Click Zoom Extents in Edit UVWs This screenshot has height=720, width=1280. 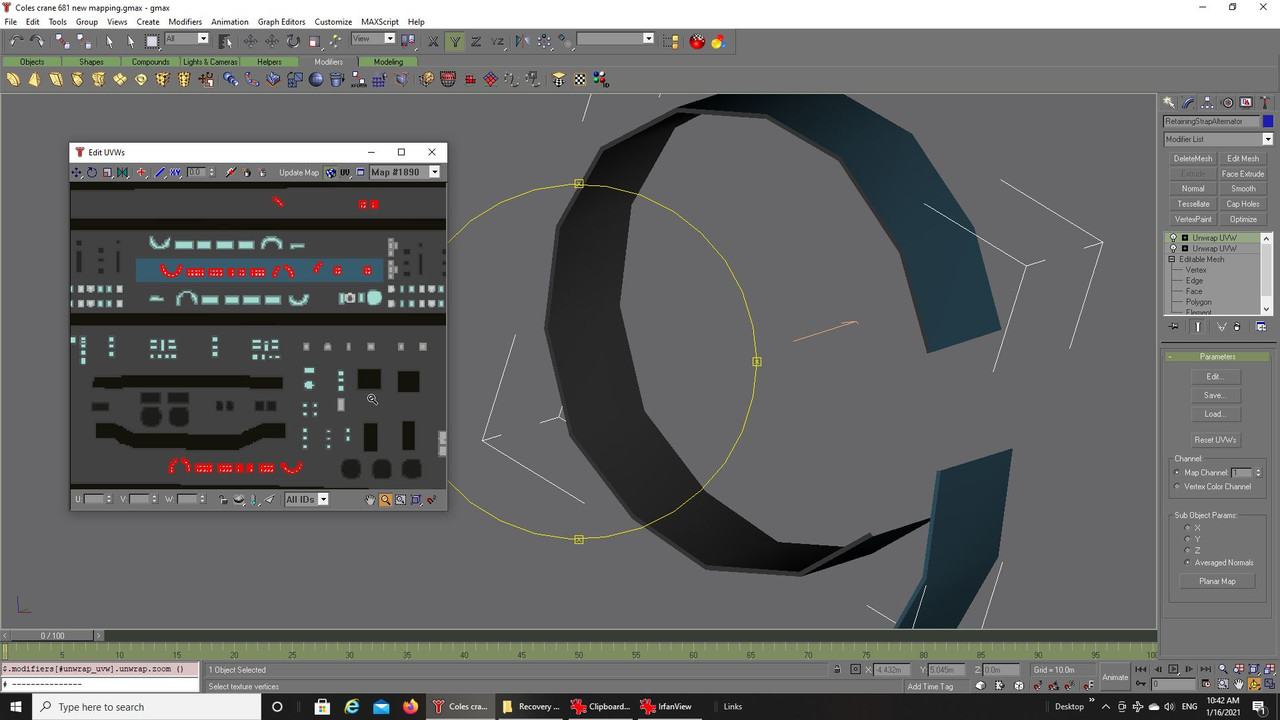[x=416, y=500]
